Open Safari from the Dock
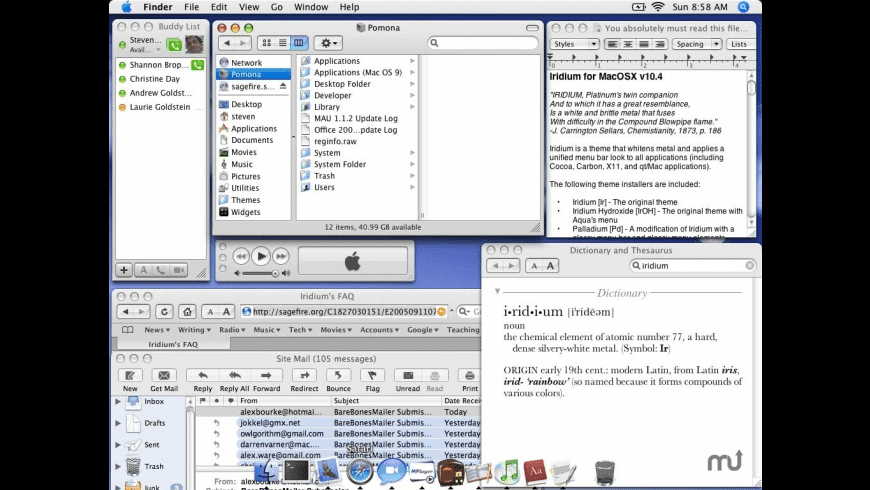 point(360,471)
